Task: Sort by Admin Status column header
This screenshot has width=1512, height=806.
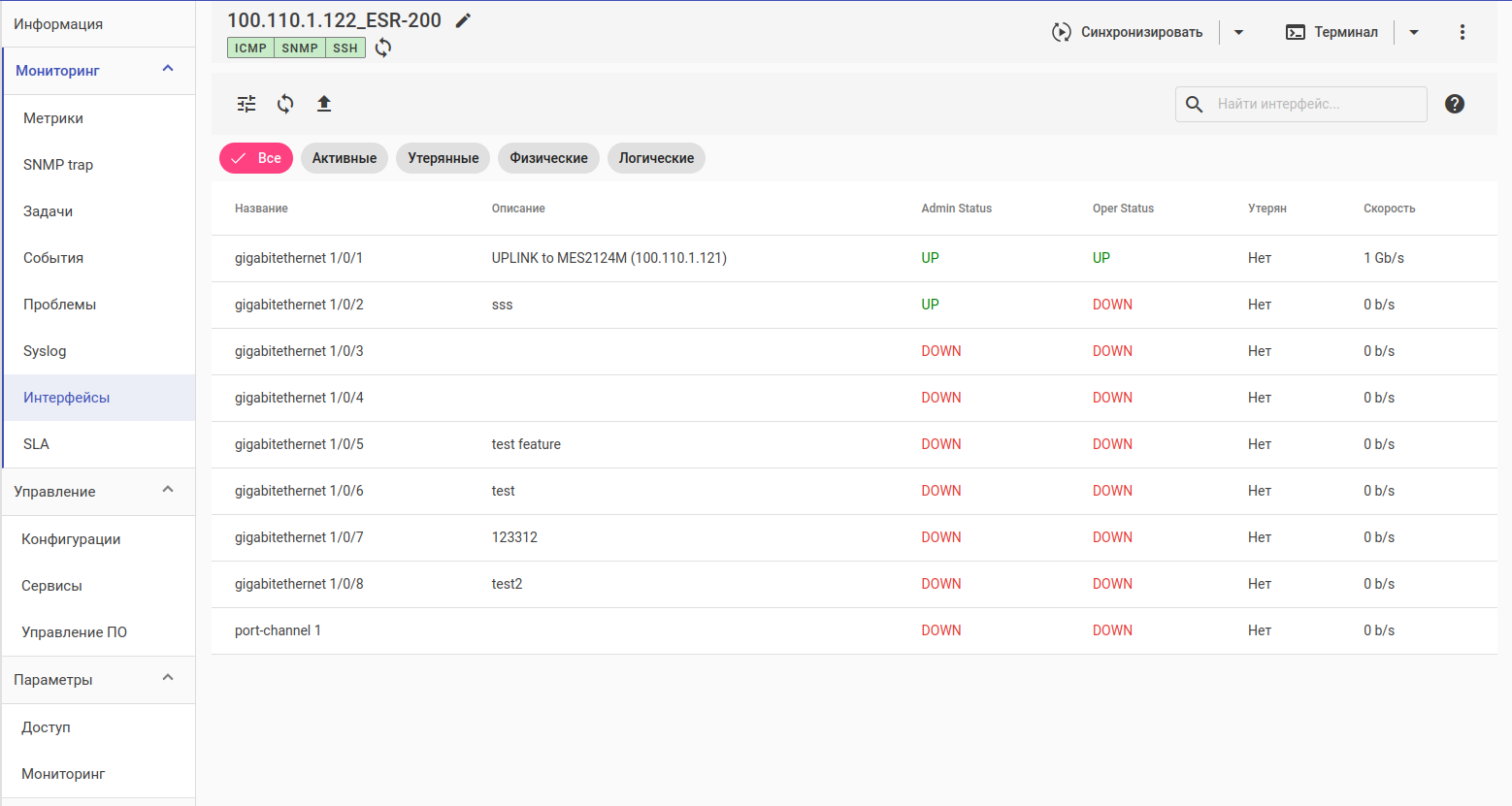Action: coord(957,209)
